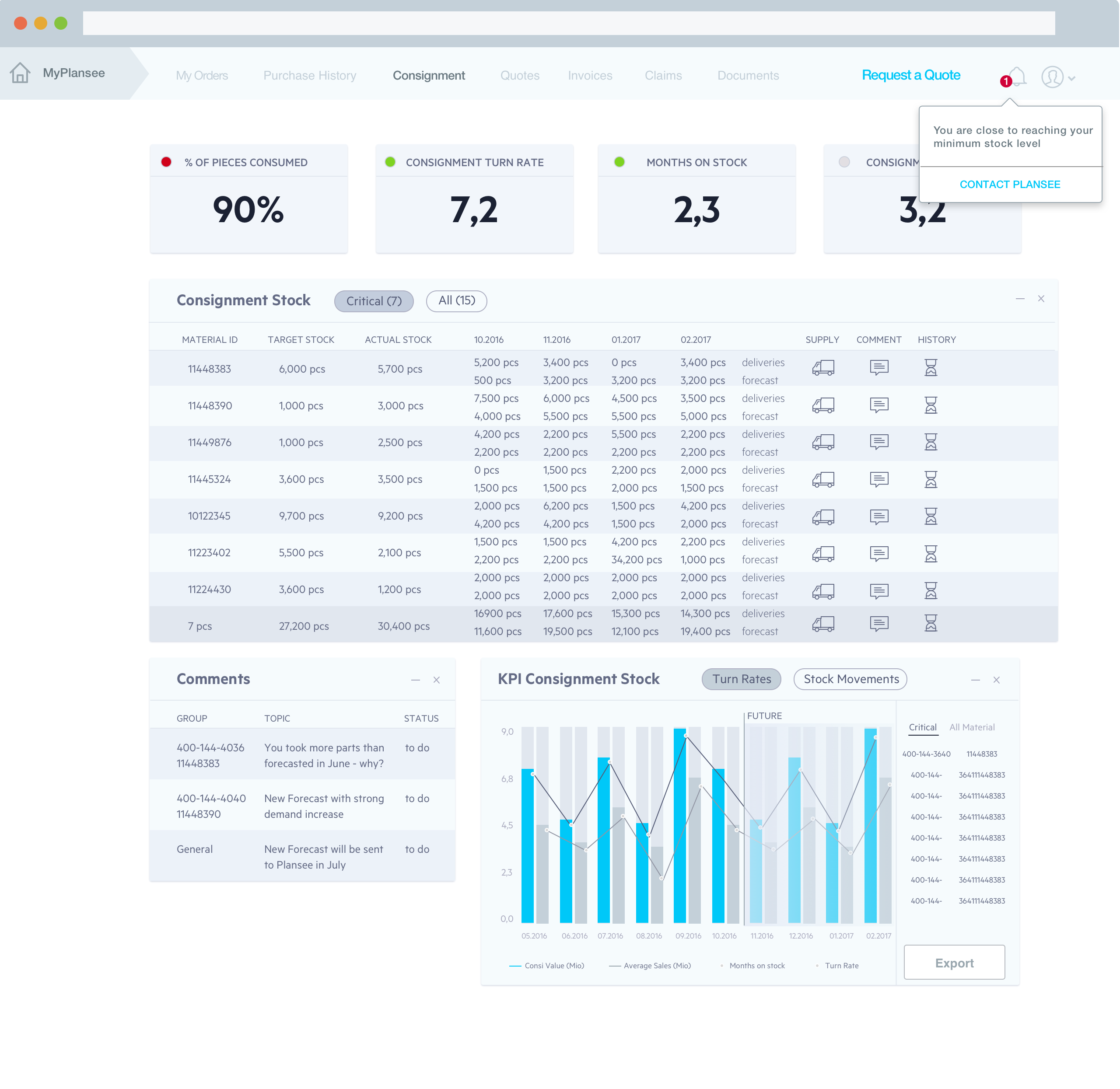Open the user profile icon

[1053, 77]
